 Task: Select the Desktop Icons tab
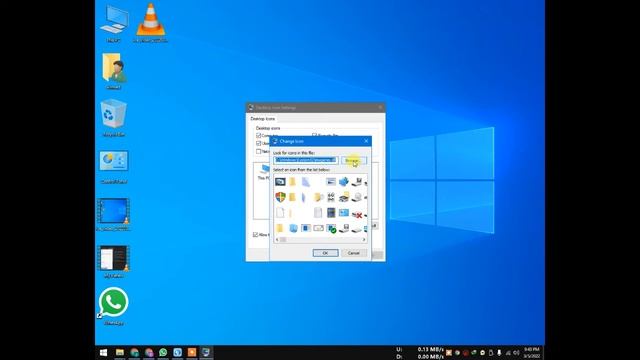pyautogui.click(x=263, y=119)
